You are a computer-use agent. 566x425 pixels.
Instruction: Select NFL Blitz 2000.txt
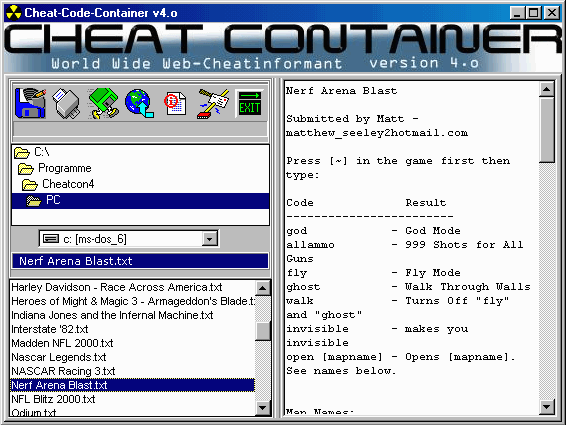point(132,399)
